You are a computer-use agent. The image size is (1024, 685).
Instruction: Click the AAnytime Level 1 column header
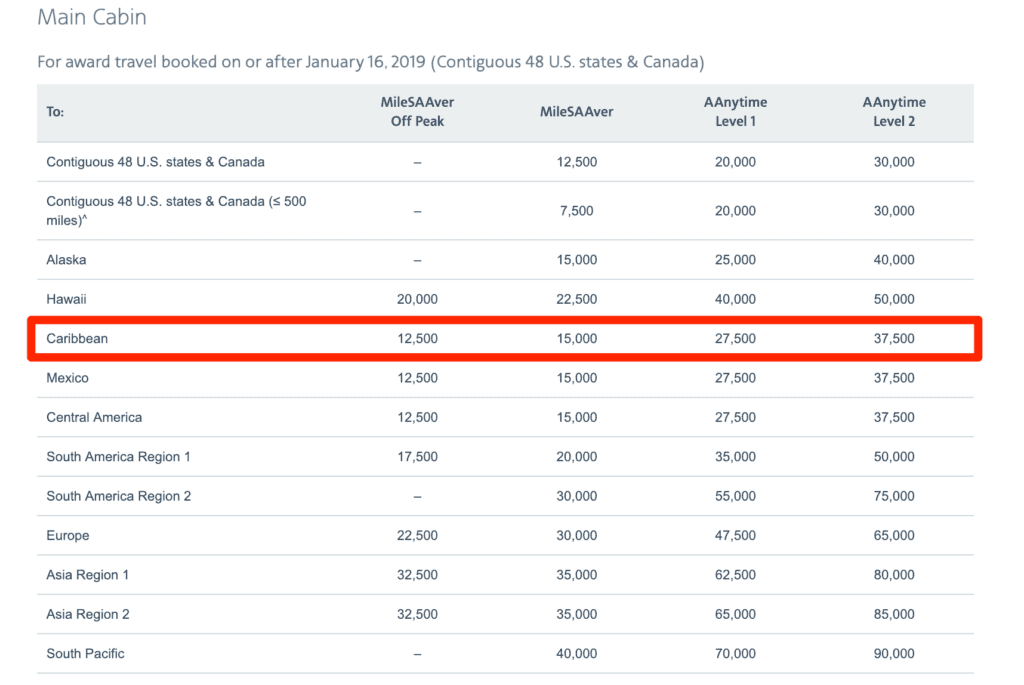click(x=735, y=112)
